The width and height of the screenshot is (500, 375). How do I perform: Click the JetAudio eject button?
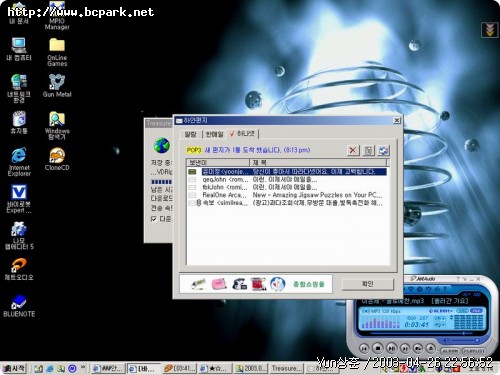point(431,348)
